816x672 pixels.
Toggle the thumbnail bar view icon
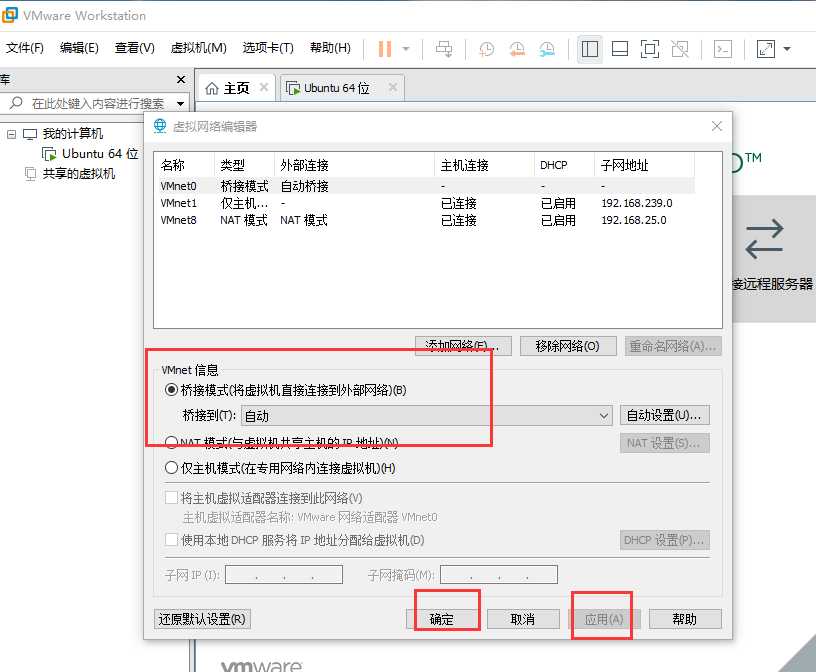click(x=620, y=49)
